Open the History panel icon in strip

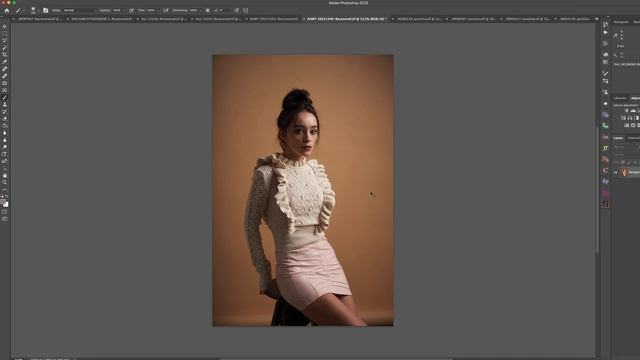605,25
